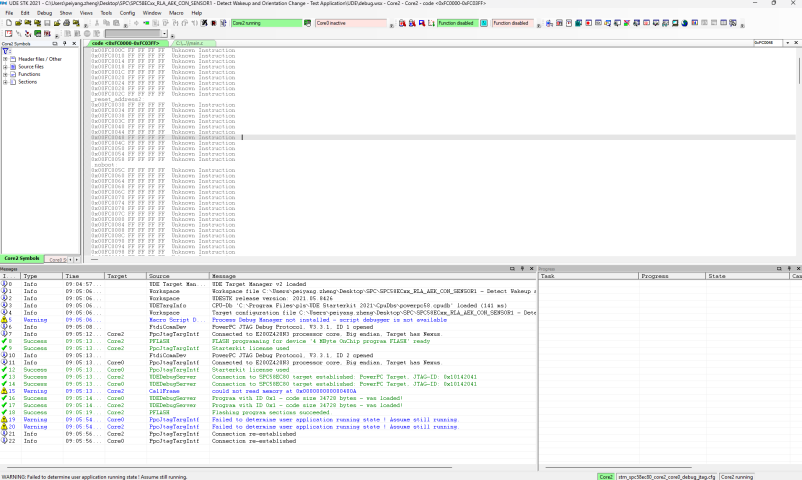Image resolution: width=802 pixels, height=480 pixels.
Task: Click the red R reset target icon
Action: [x=214, y=23]
